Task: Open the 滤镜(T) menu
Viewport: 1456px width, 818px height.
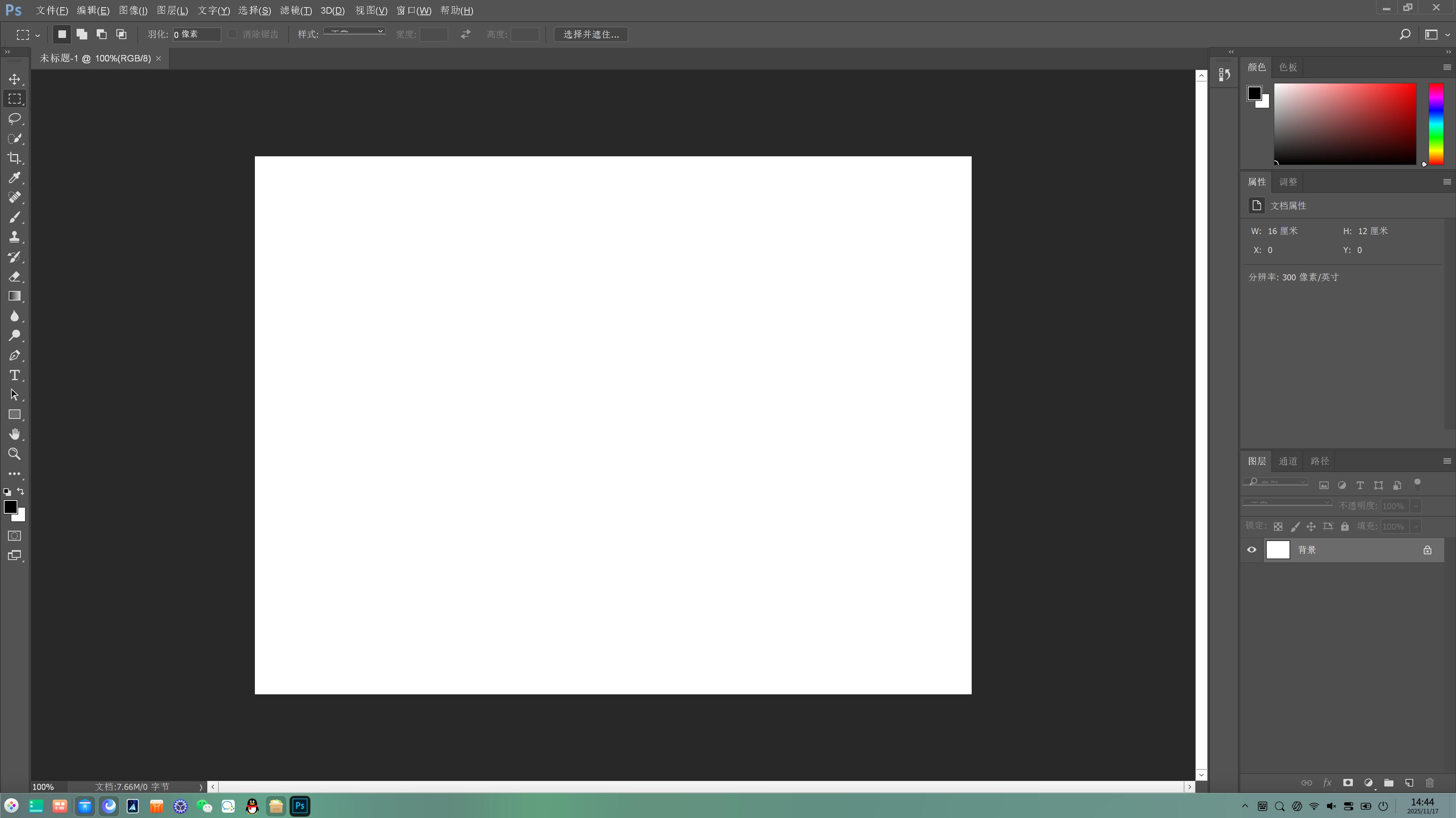Action: 295,11
